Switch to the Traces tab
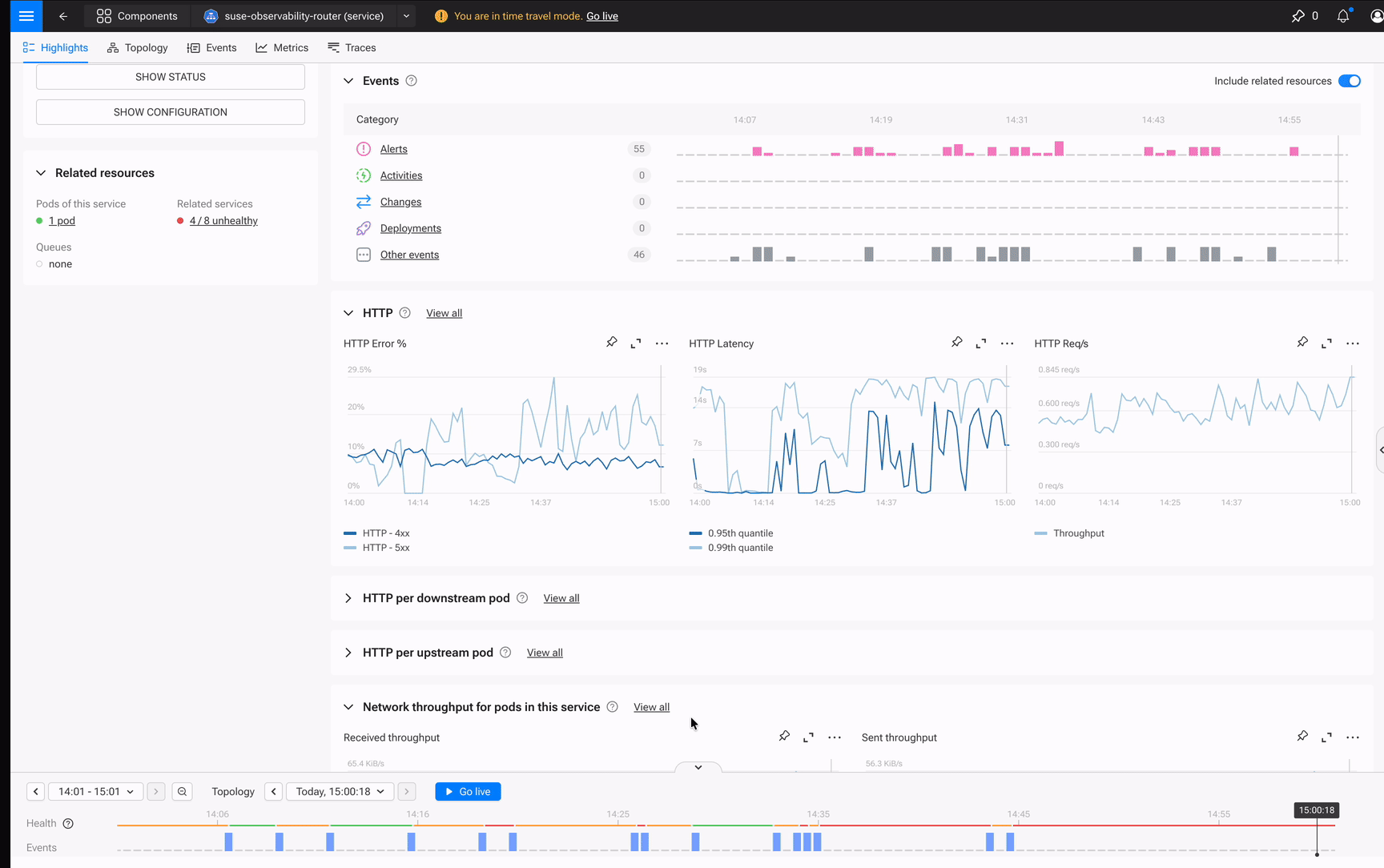1384x868 pixels. [x=352, y=47]
